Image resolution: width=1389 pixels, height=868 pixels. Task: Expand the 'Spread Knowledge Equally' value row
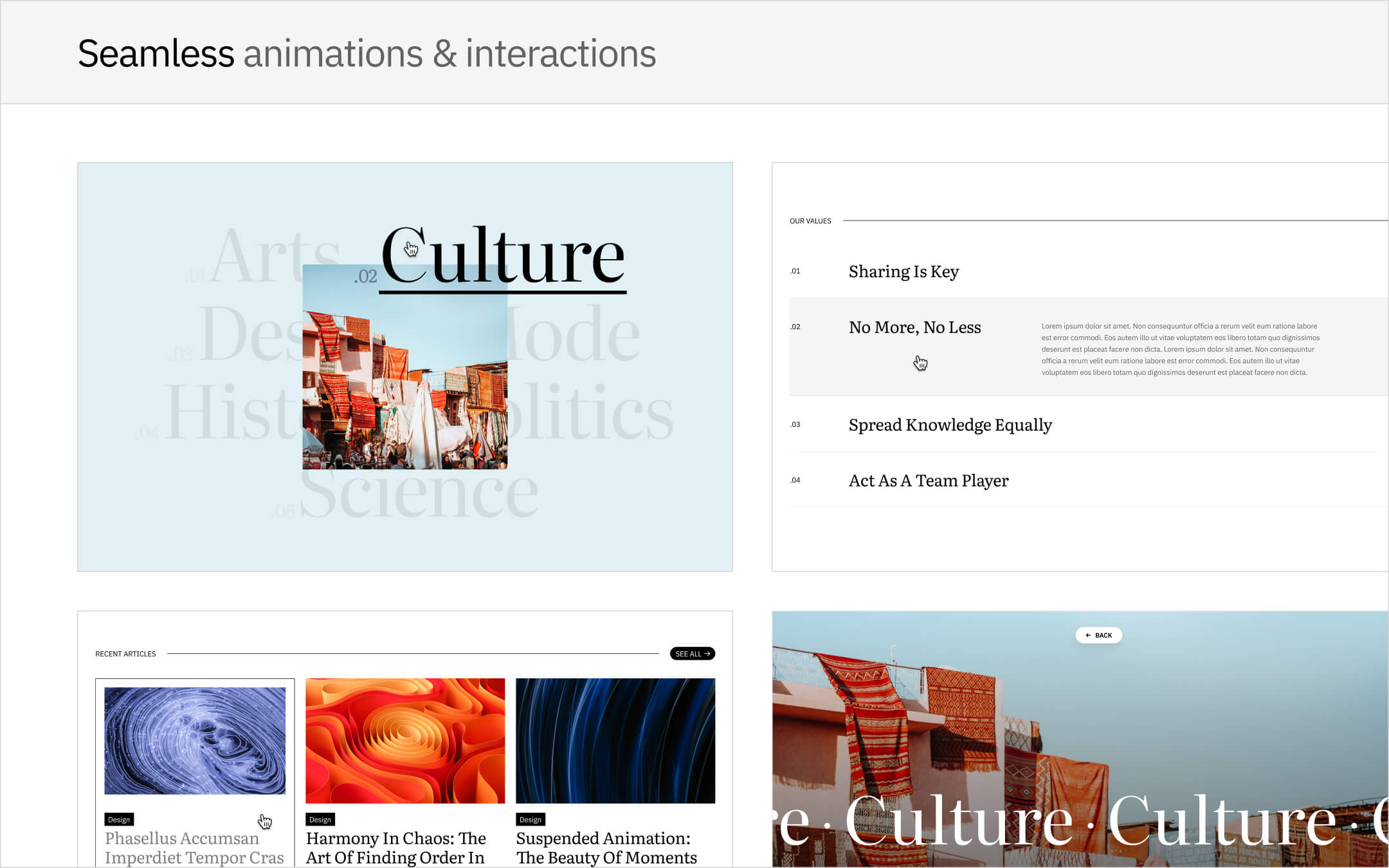950,425
